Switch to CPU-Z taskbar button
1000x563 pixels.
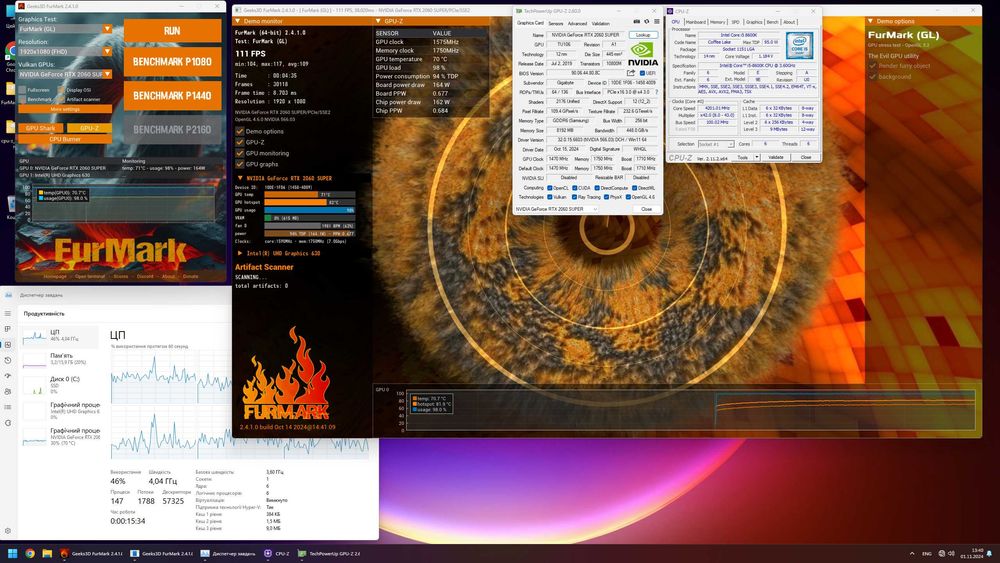[277, 553]
